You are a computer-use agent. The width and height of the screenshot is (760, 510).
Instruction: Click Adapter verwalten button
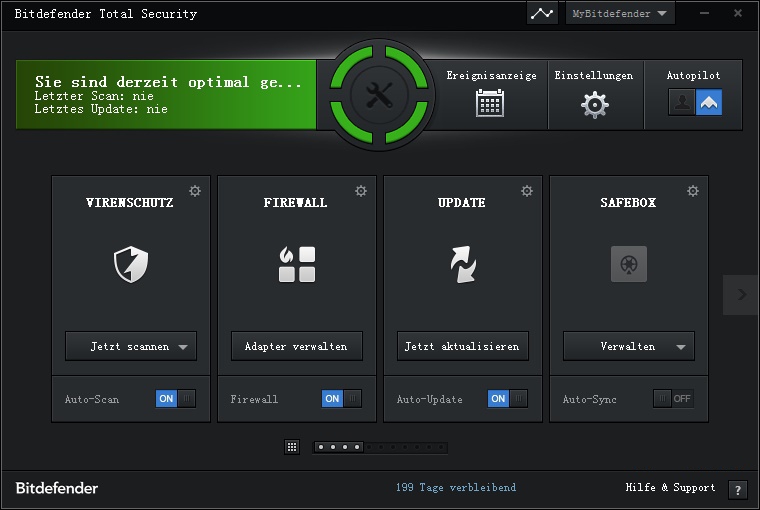point(297,346)
